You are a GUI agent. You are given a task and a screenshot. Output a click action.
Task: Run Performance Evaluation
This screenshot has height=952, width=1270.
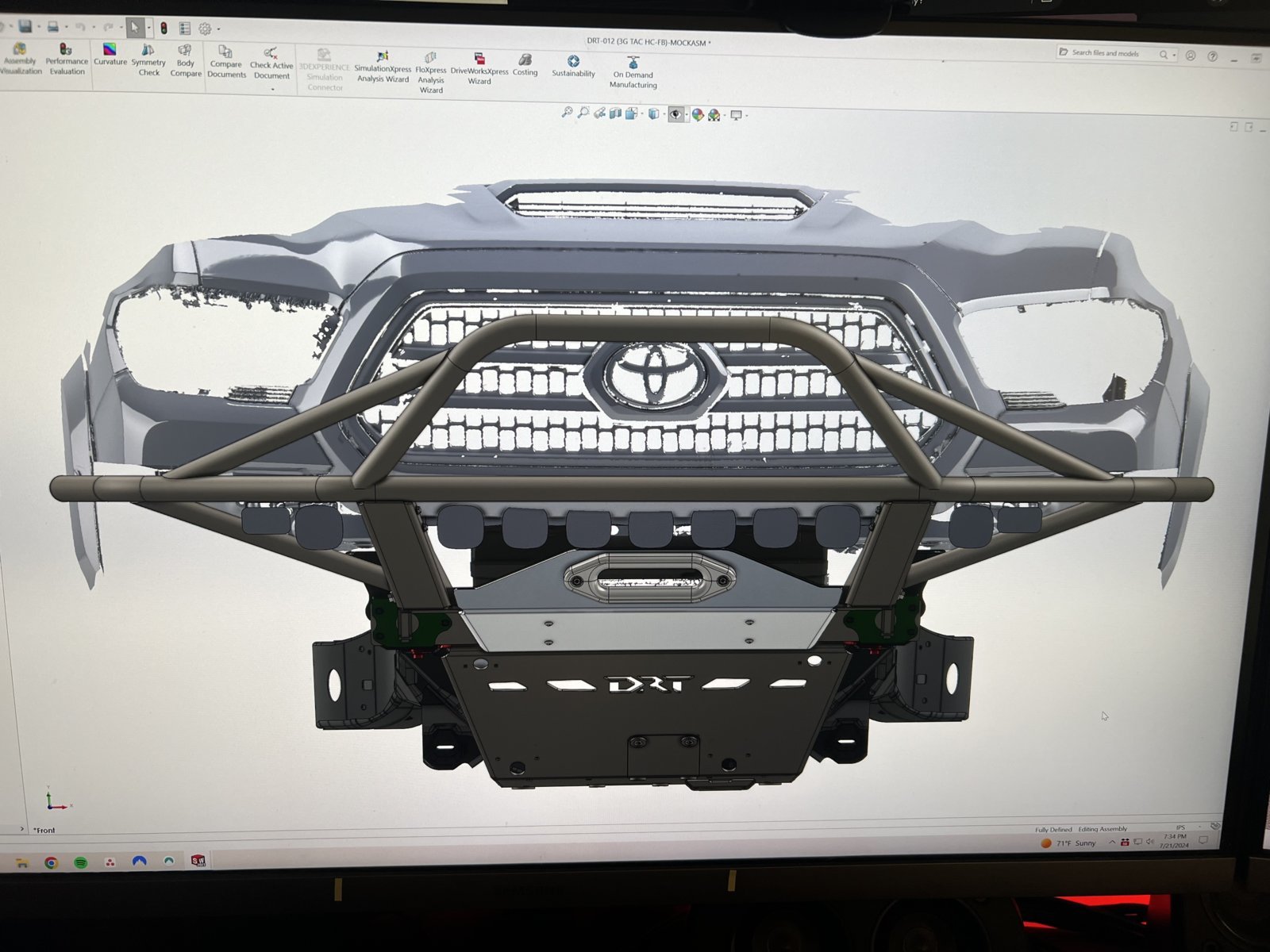[x=67, y=60]
